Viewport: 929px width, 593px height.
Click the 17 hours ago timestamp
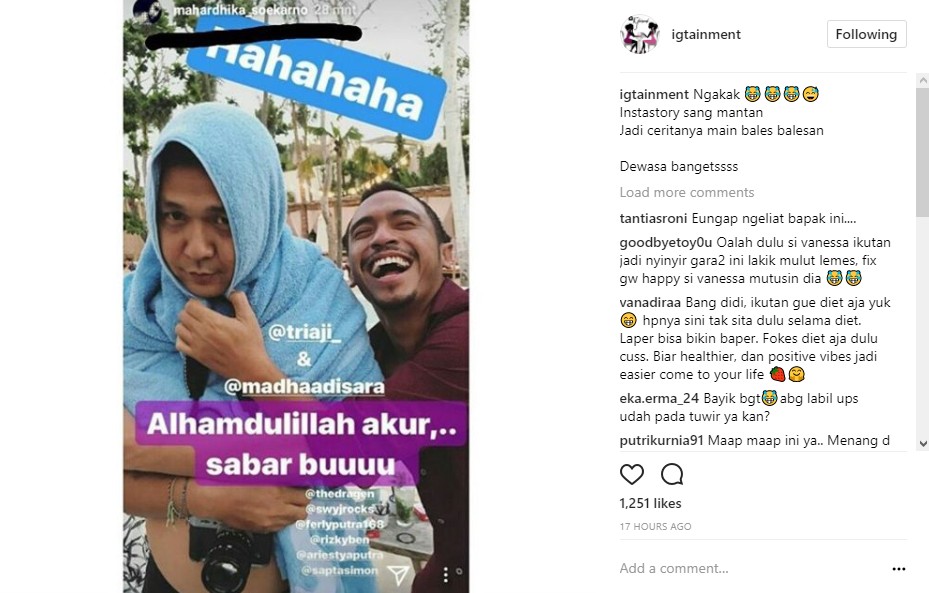pos(655,527)
